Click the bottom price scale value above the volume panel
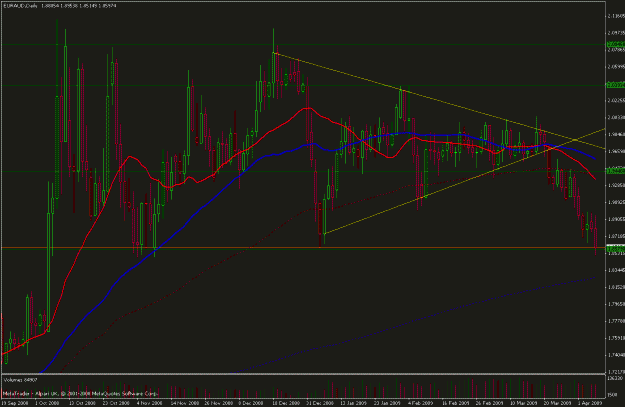Image resolution: width=625 pixels, height=407 pixels. pos(616,372)
